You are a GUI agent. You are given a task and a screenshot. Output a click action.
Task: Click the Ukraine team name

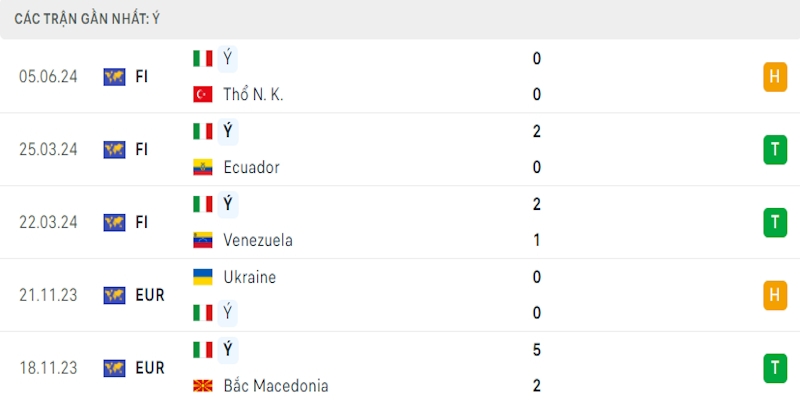point(250,277)
